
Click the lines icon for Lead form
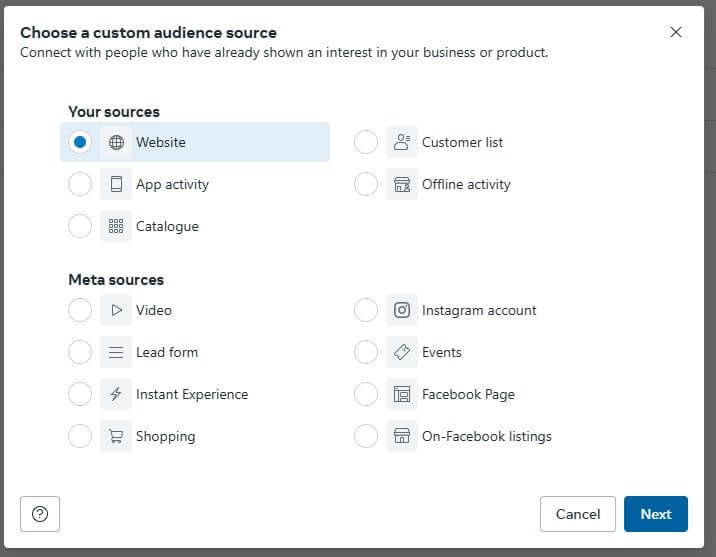pyautogui.click(x=116, y=352)
